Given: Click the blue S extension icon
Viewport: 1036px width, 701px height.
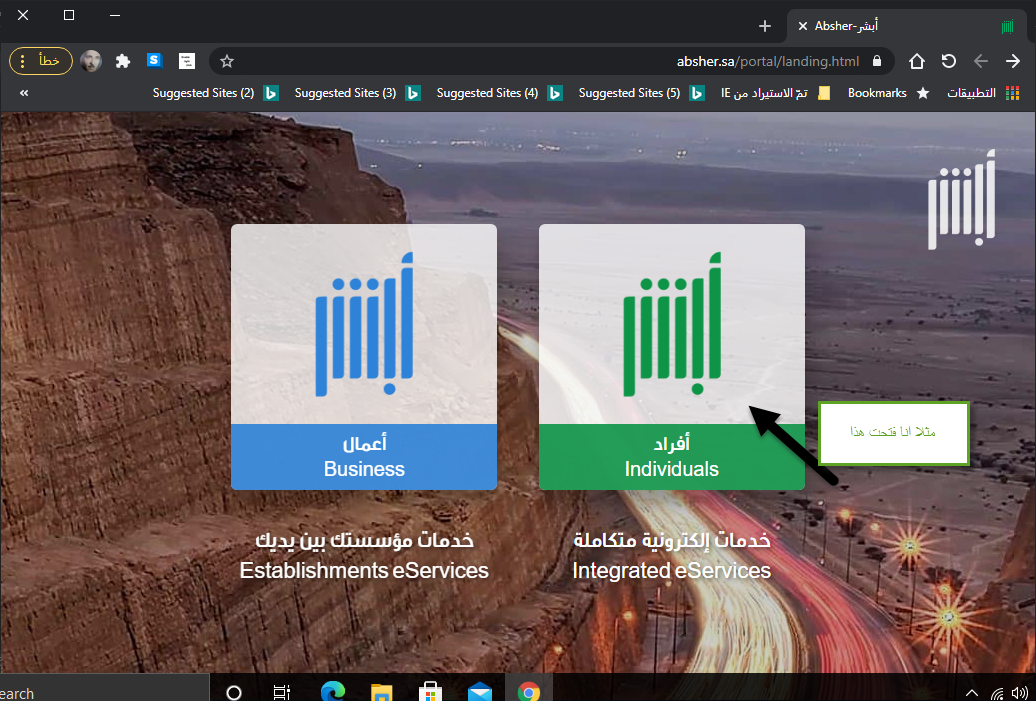Looking at the screenshot, I should 155,61.
